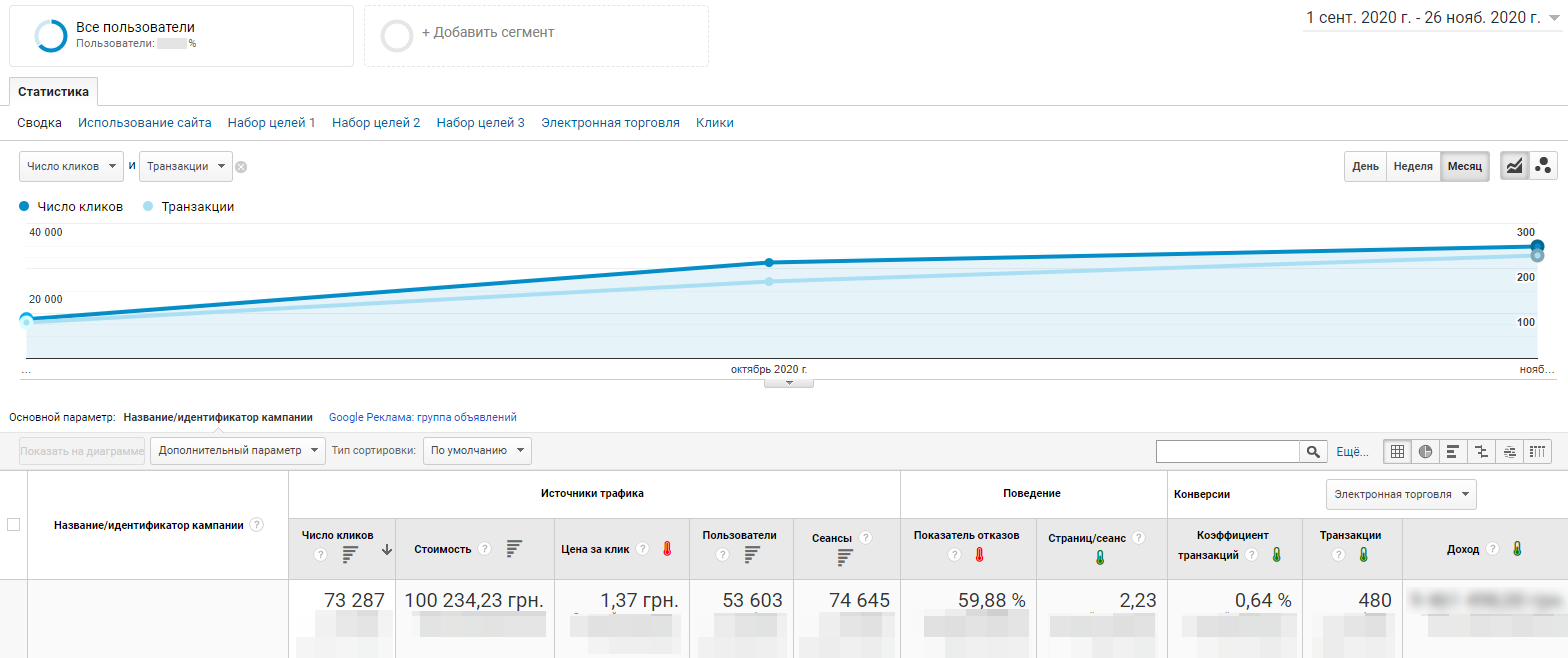
Task: Open the Использование сайта sub-tab
Action: [x=145, y=123]
